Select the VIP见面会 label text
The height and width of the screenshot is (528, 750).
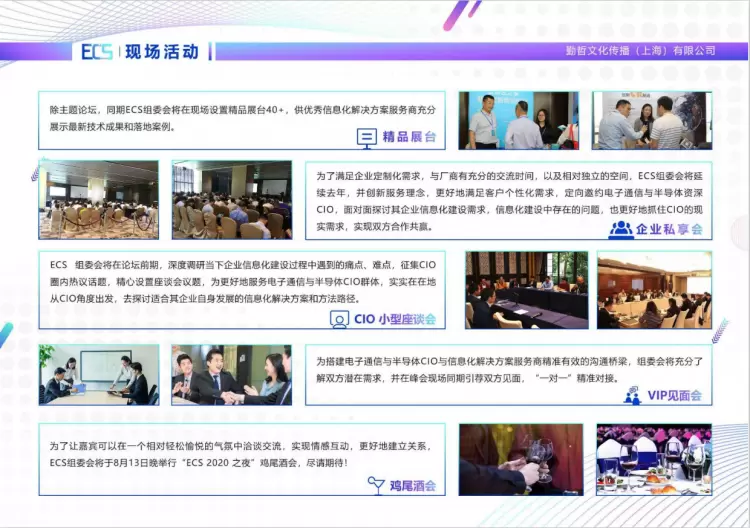(674, 396)
